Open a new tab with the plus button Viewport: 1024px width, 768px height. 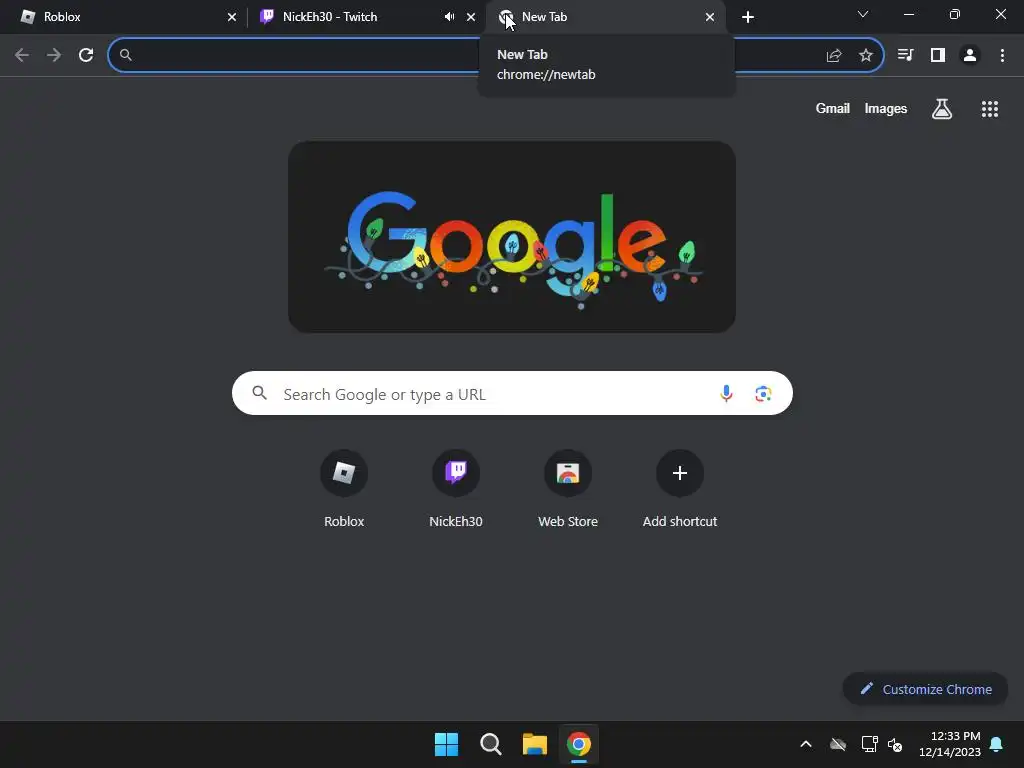click(748, 17)
